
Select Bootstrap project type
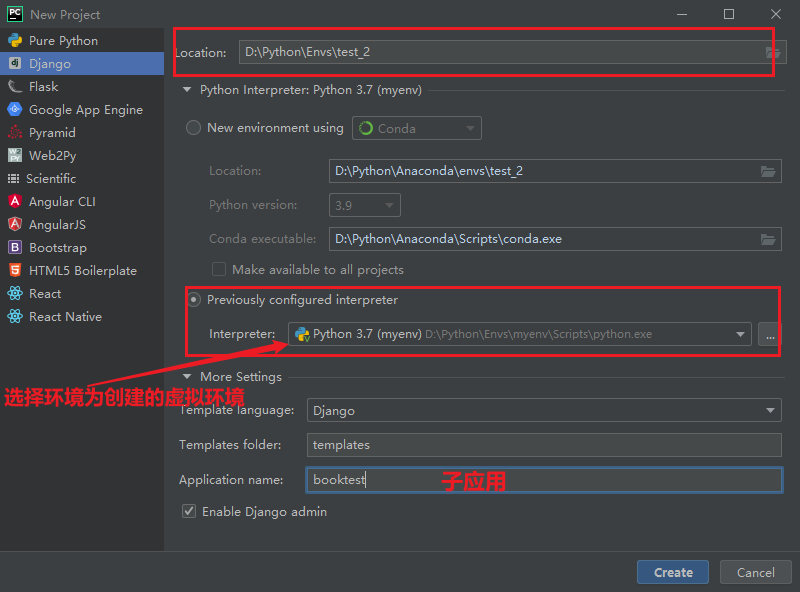pos(82,247)
